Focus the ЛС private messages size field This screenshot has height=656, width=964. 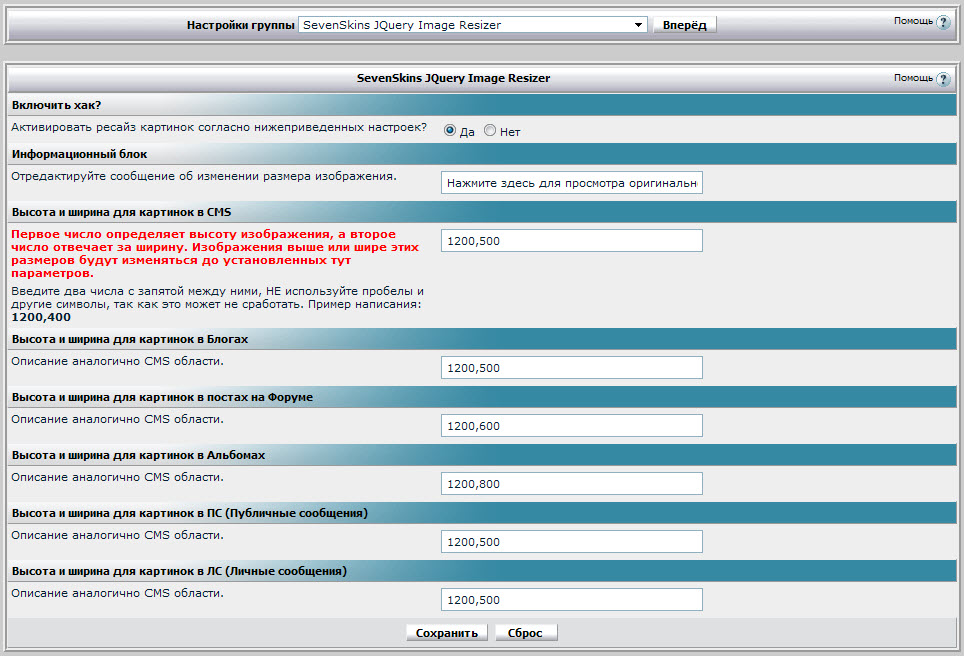click(x=572, y=599)
